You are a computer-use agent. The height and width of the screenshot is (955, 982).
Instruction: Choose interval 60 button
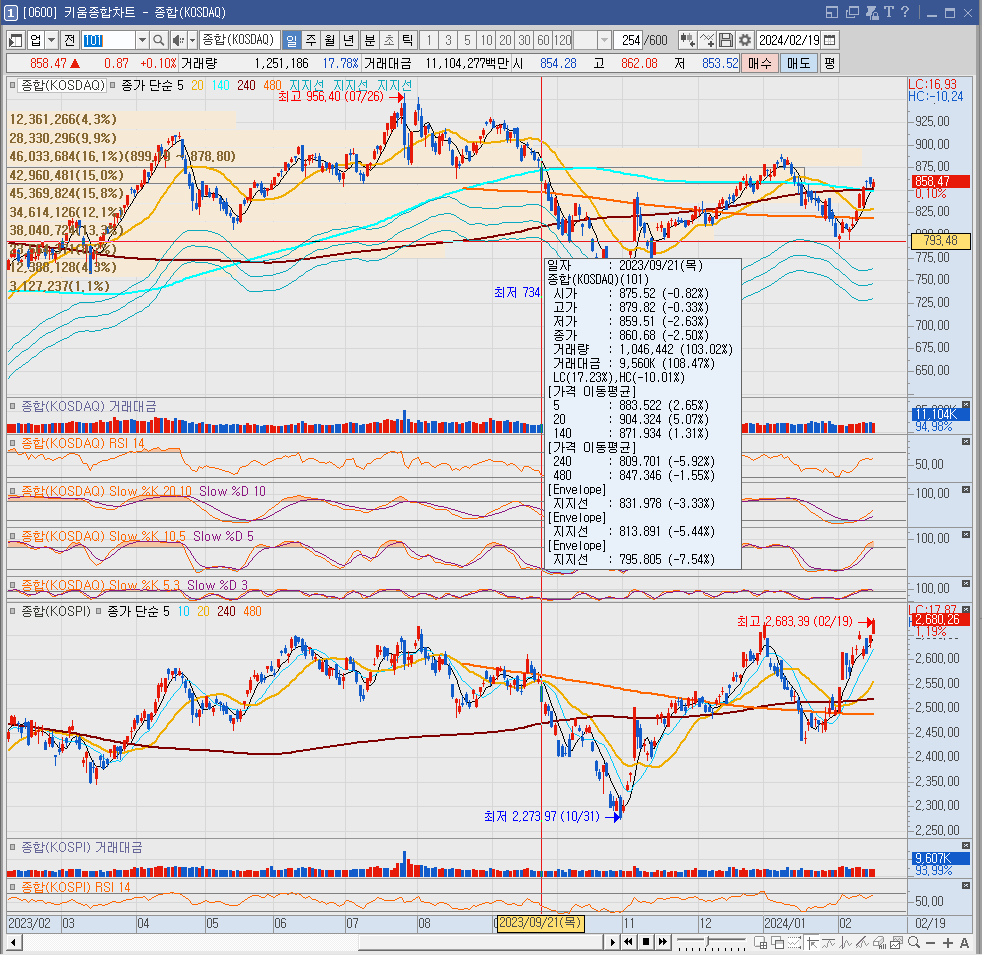click(543, 41)
